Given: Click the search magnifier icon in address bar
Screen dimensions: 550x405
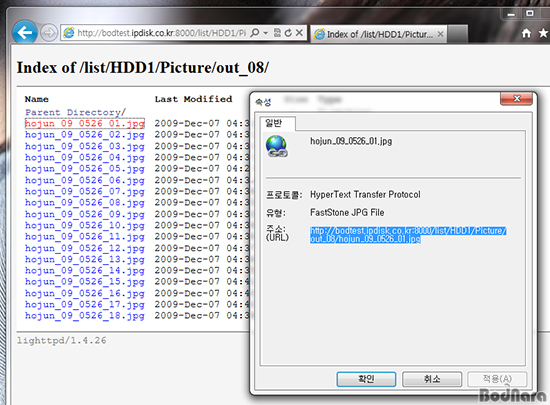Looking at the screenshot, I should point(255,33).
